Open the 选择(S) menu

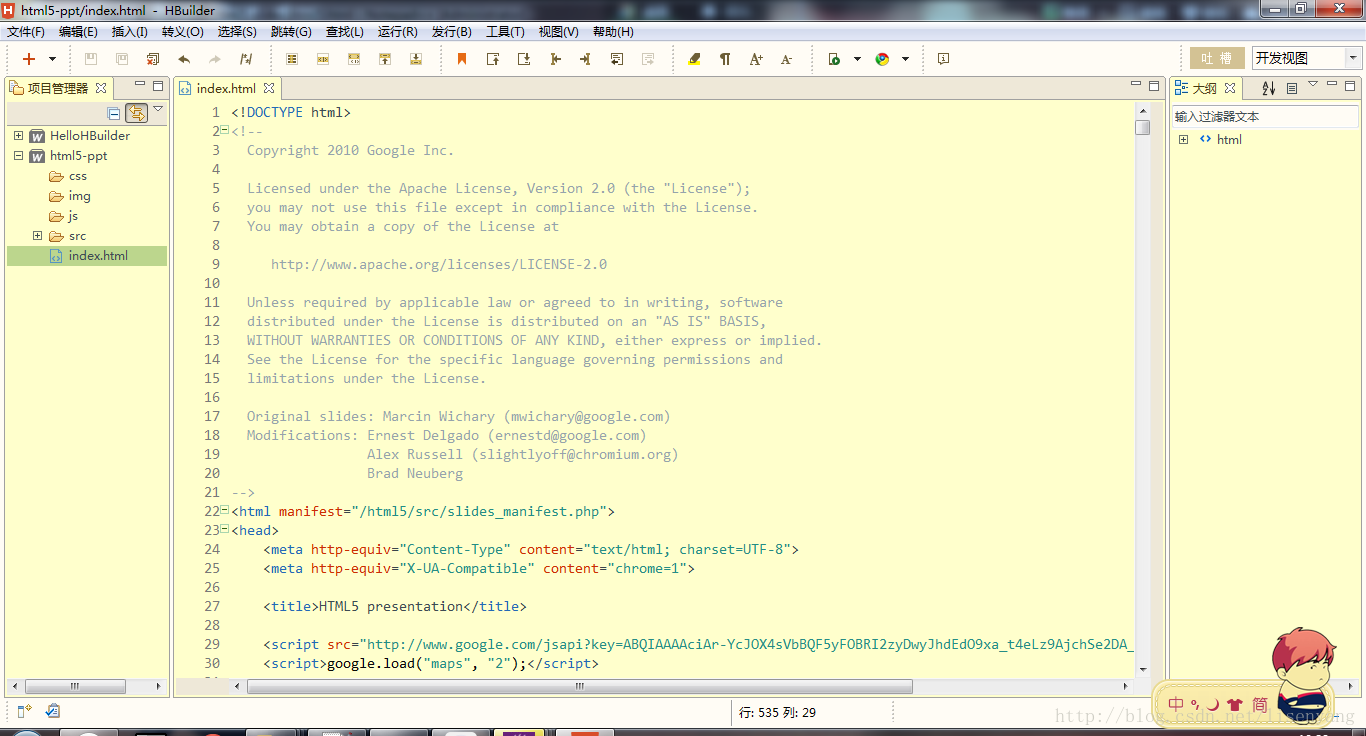[237, 32]
